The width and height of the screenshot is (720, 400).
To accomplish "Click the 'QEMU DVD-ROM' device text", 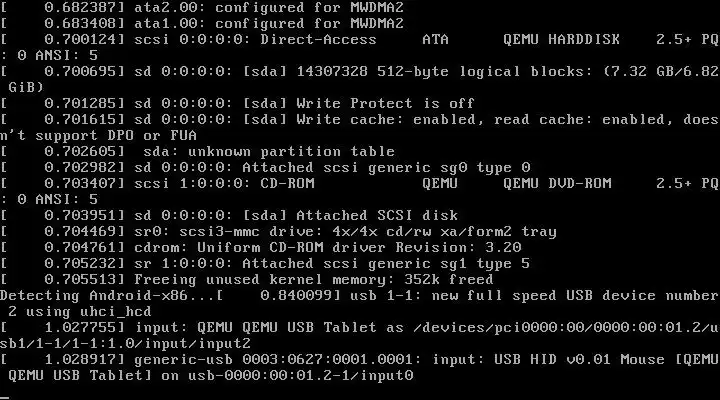I will pos(557,183).
